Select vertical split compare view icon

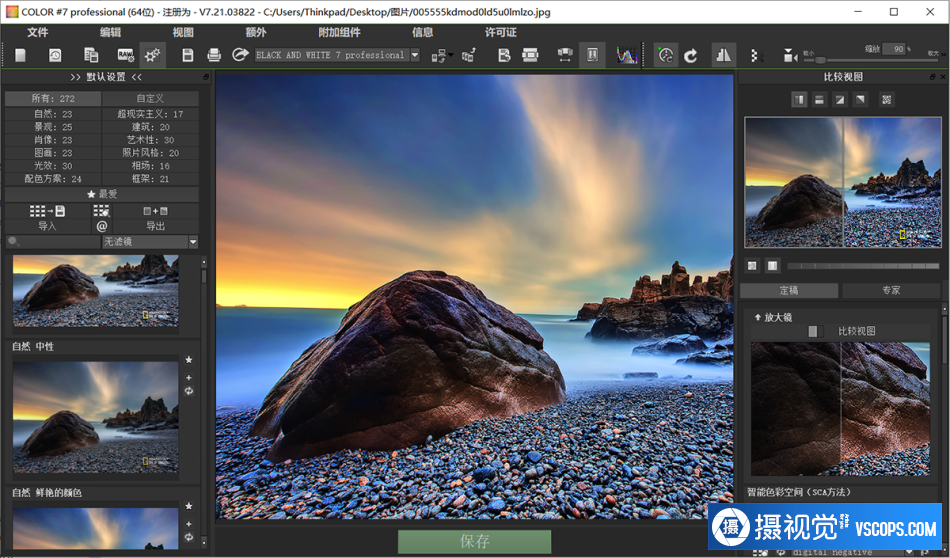(799, 99)
